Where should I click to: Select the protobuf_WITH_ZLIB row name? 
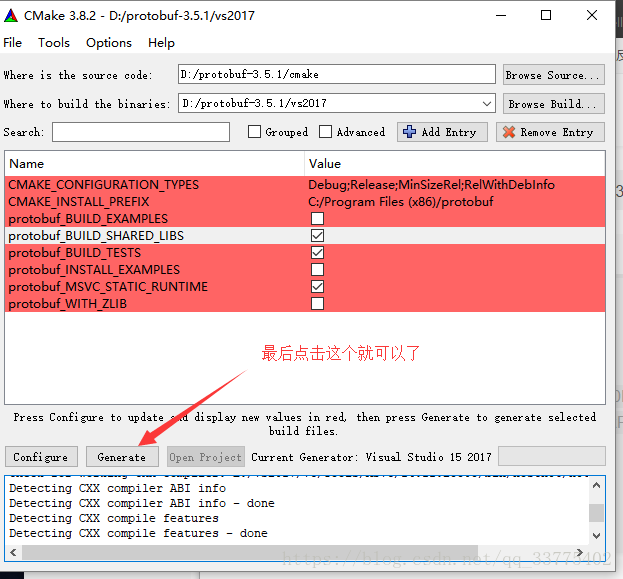[x=68, y=304]
